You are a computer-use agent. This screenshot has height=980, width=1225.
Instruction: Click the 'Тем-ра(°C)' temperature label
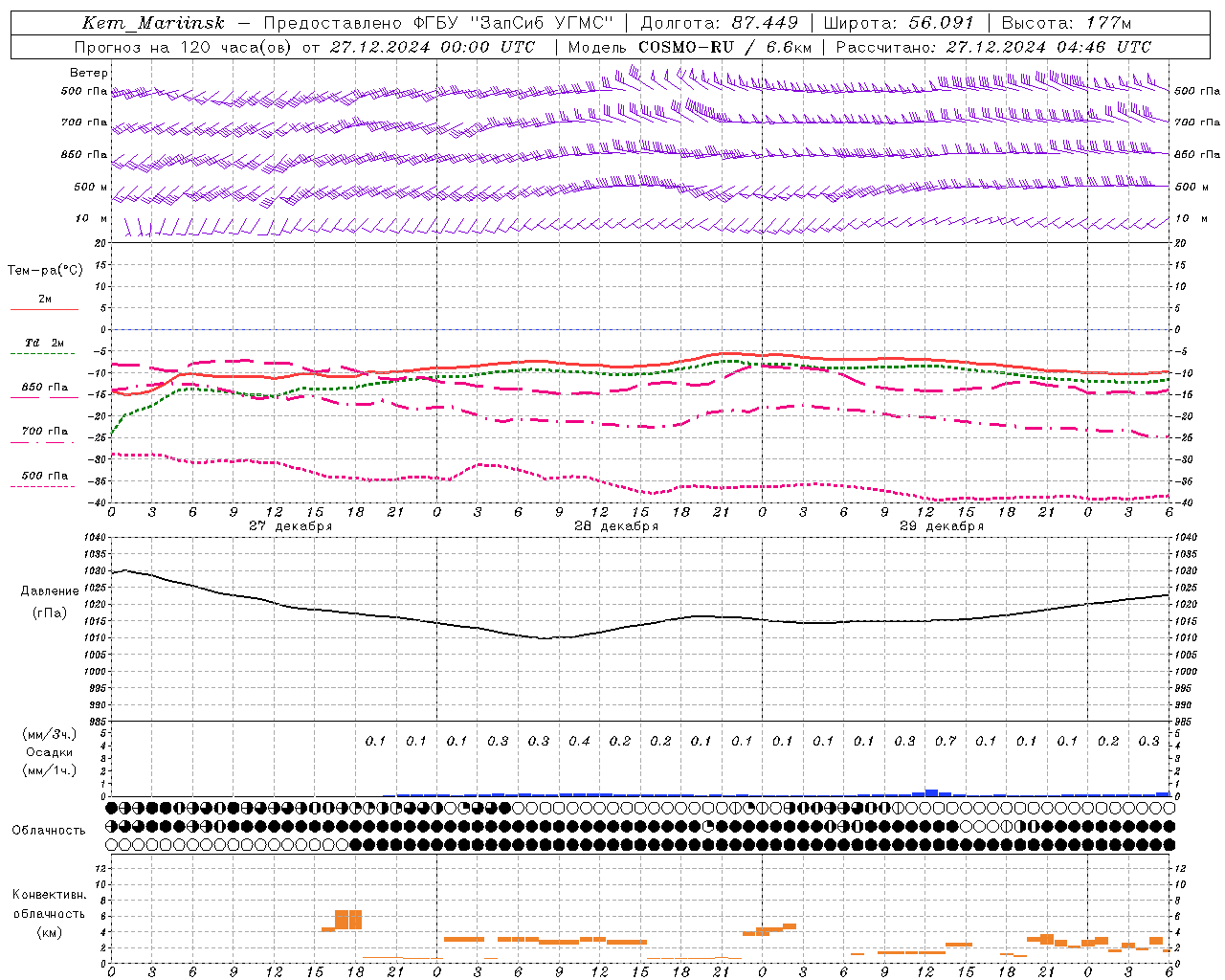[45, 271]
